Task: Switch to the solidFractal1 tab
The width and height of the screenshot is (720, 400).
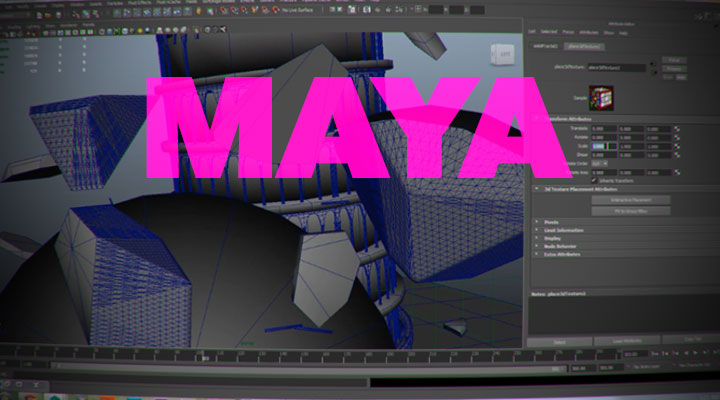Action: pos(545,46)
